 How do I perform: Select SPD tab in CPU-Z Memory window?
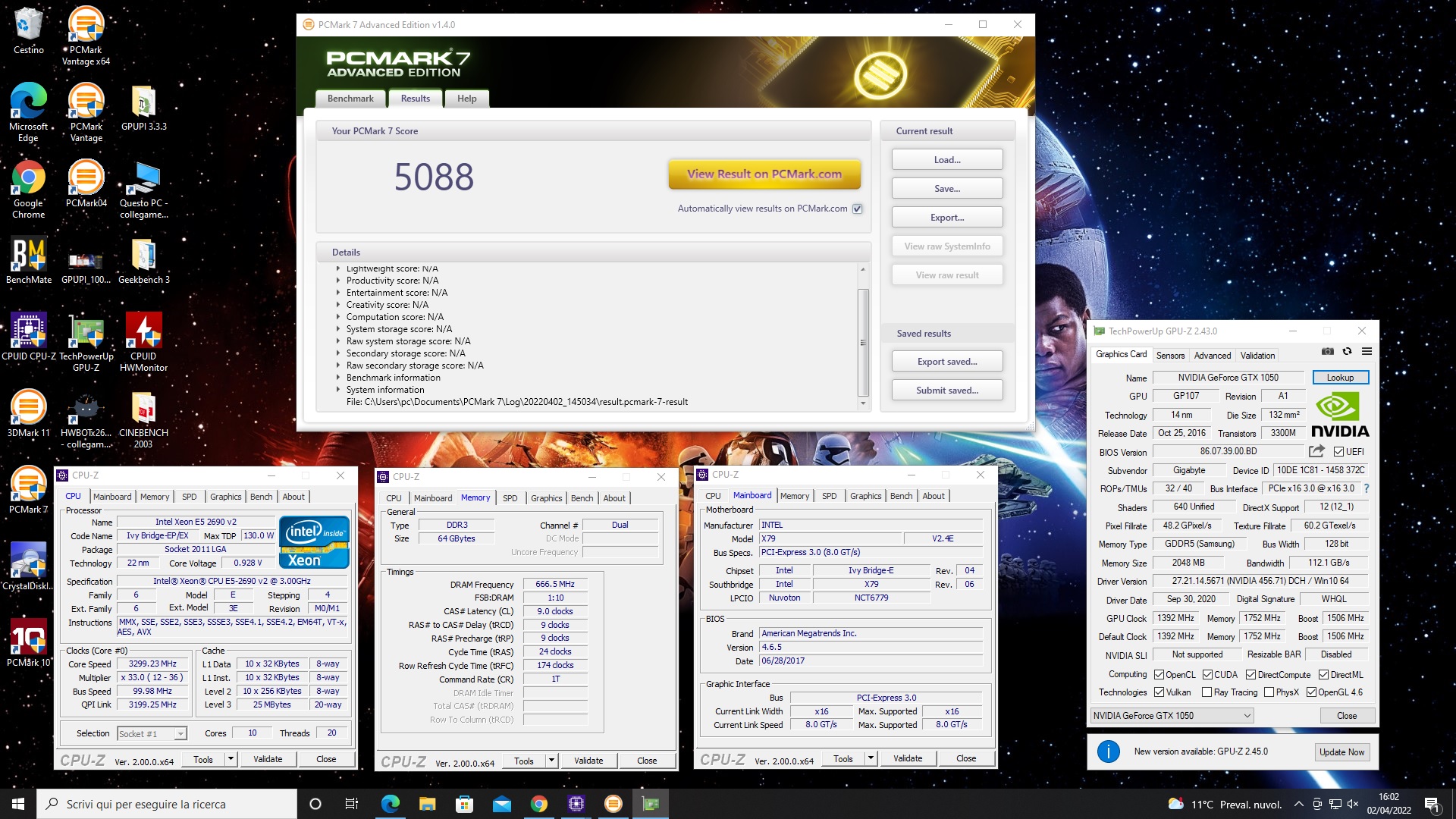point(510,498)
